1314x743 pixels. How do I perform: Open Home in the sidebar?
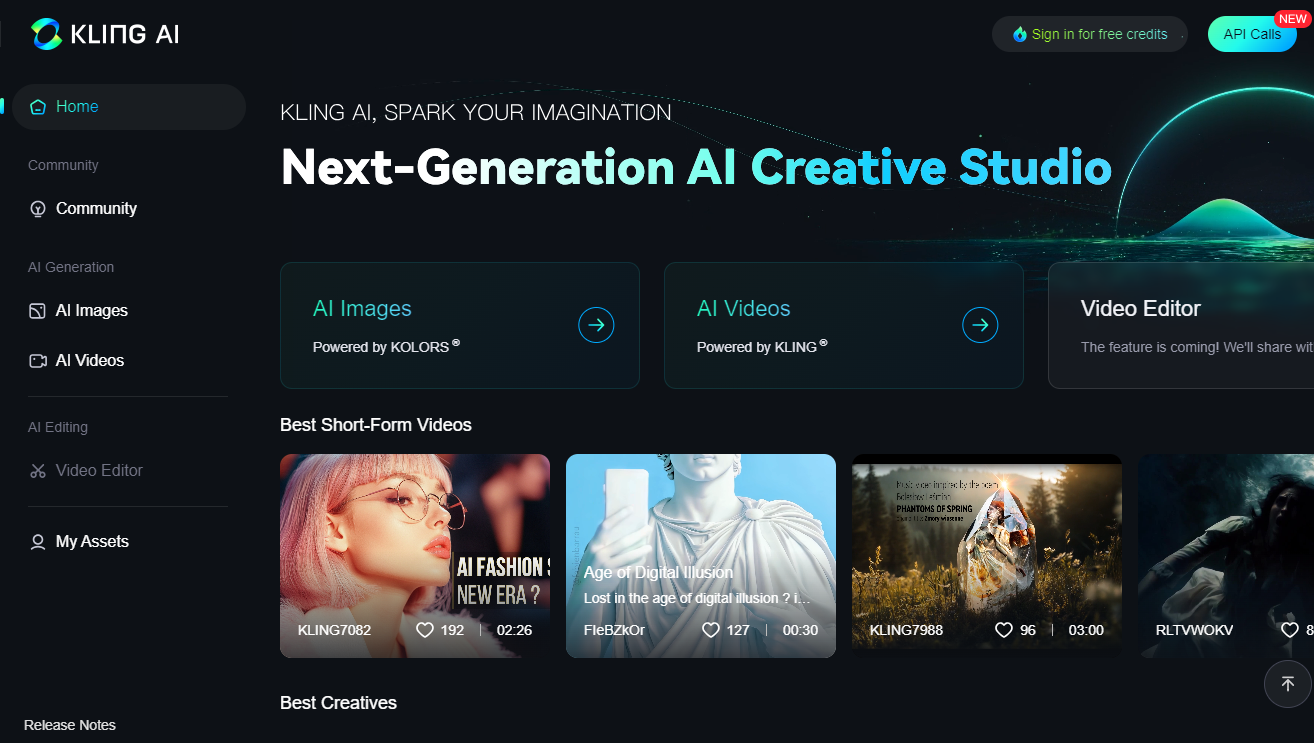(x=77, y=107)
